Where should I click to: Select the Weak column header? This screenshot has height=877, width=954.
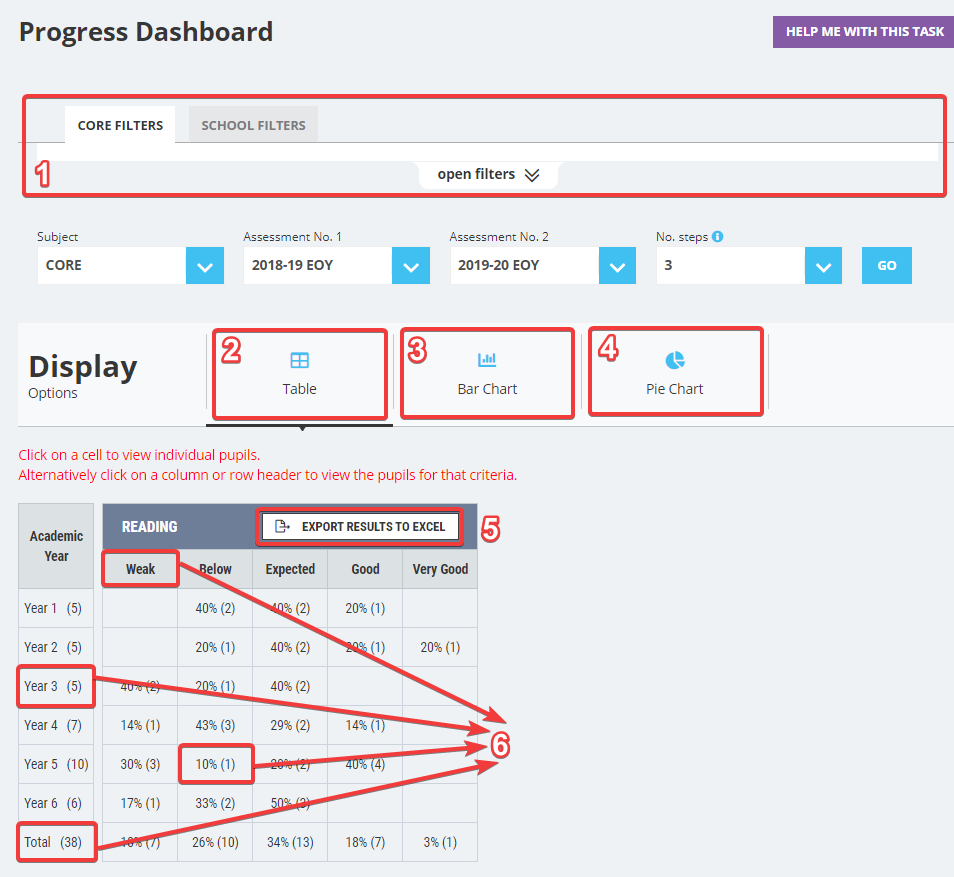click(140, 568)
